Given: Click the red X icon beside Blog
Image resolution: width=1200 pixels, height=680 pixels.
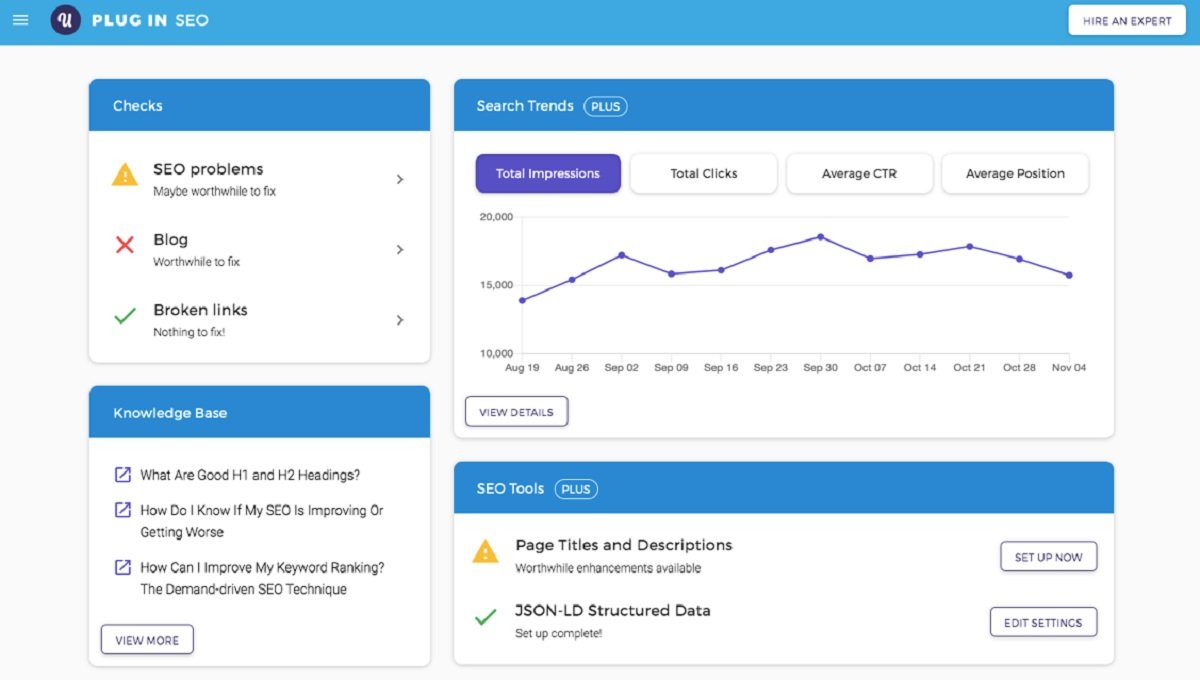Looking at the screenshot, I should pos(124,246).
